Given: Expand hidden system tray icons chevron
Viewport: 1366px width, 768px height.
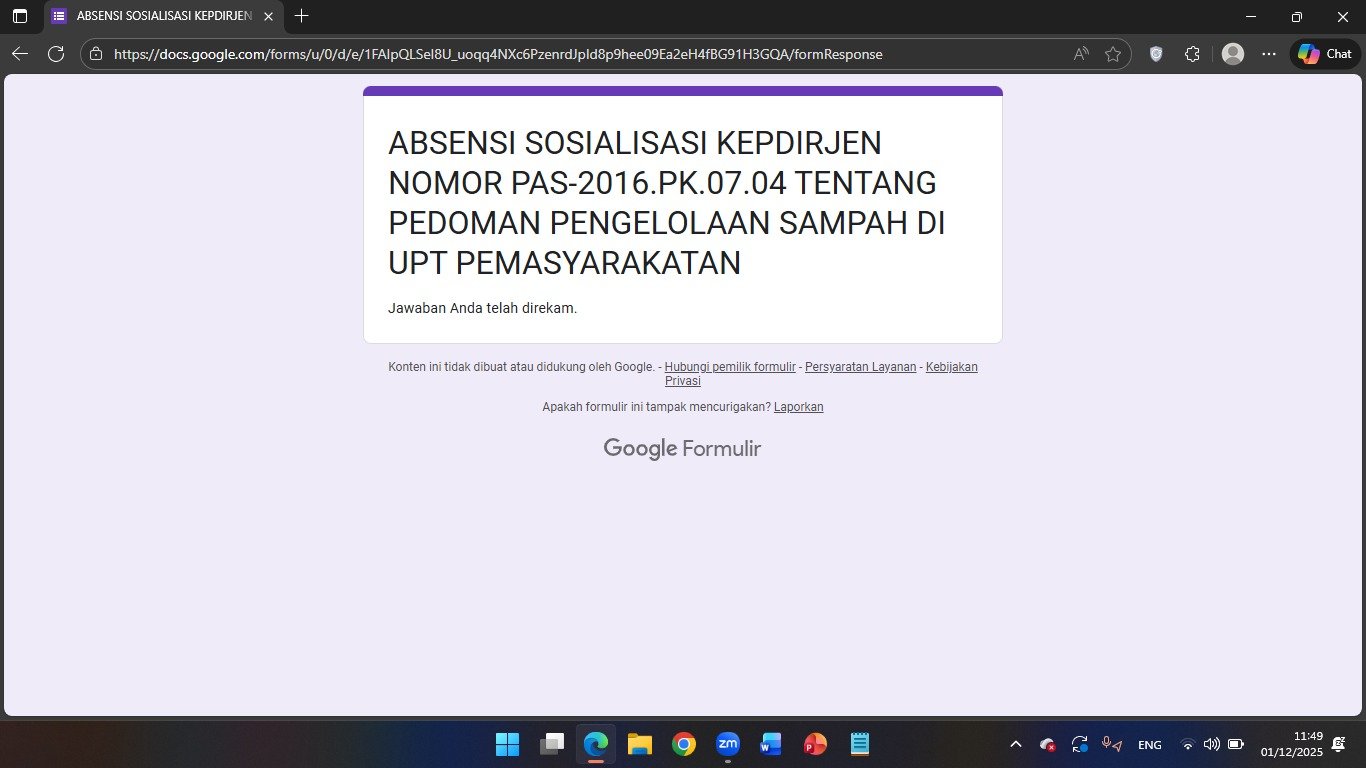Looking at the screenshot, I should pyautogui.click(x=1016, y=744).
